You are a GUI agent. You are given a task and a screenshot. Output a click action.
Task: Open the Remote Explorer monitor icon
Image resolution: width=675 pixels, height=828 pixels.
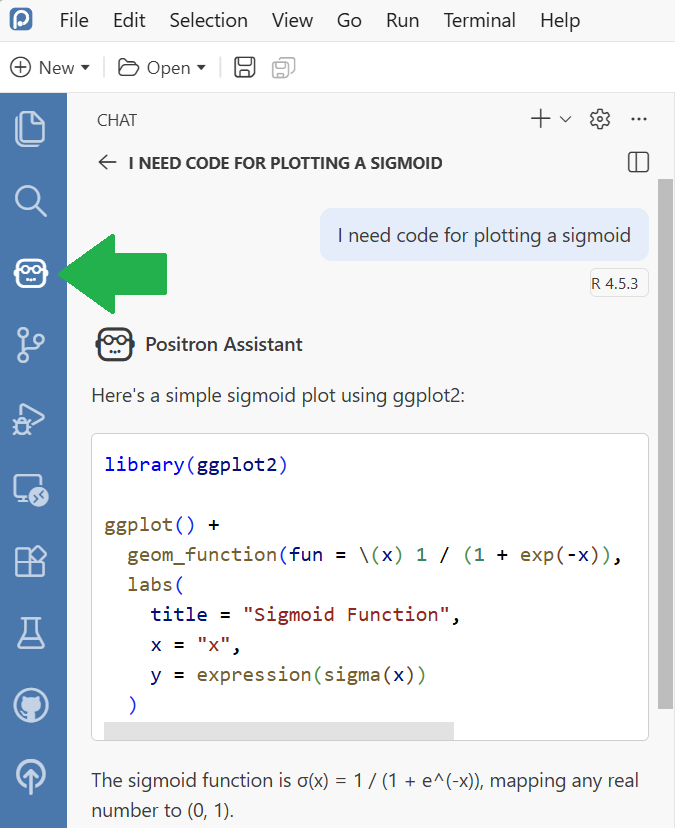click(31, 489)
